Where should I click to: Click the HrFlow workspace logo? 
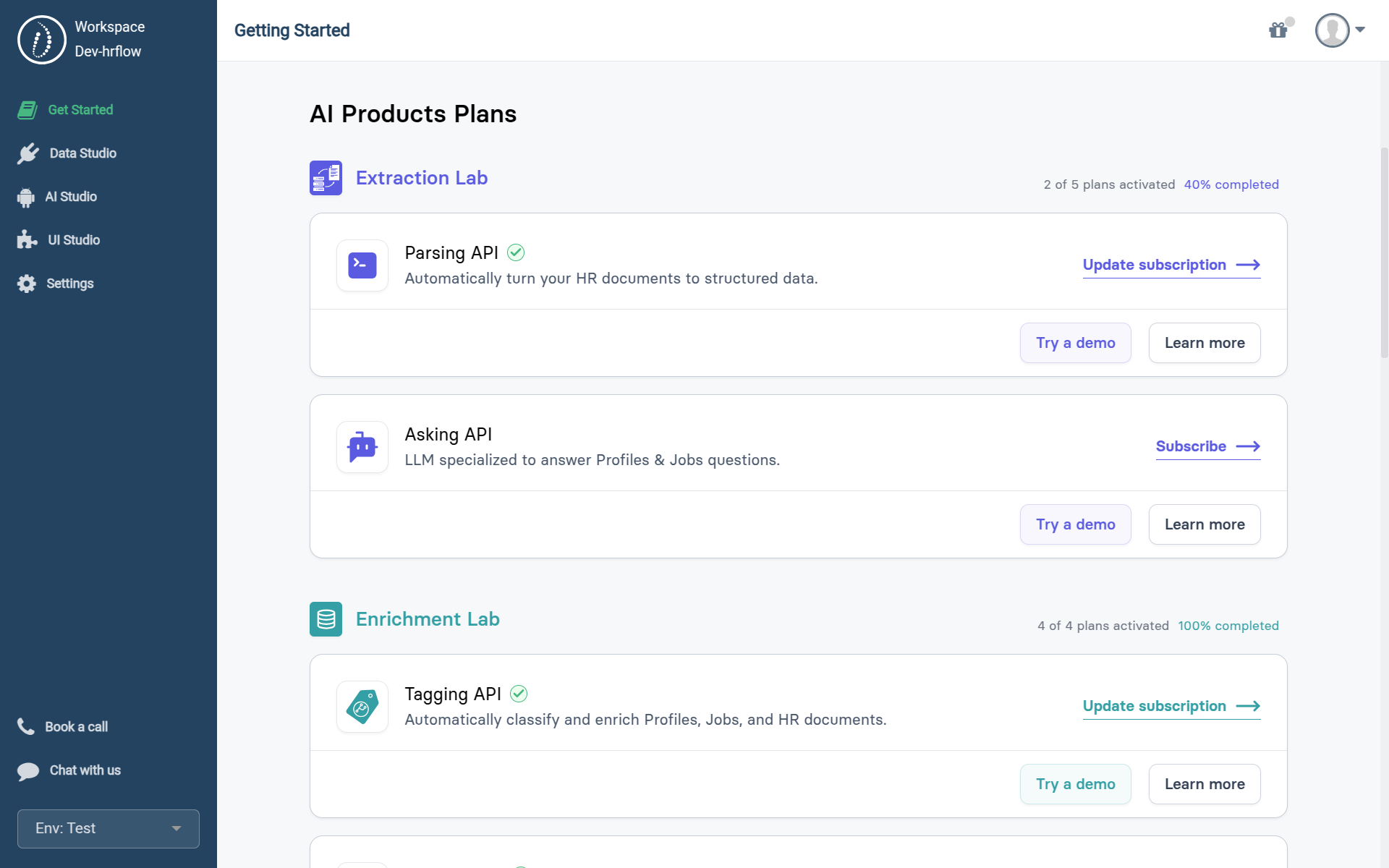point(41,40)
